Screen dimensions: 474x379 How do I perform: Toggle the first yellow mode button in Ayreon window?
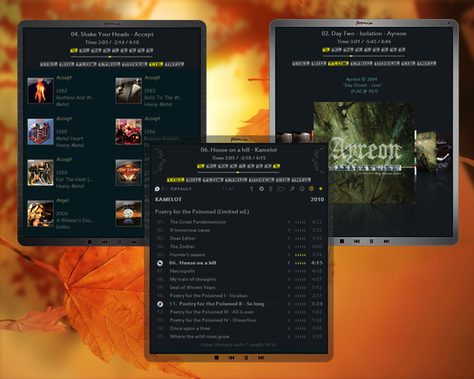pyautogui.click(x=326, y=50)
